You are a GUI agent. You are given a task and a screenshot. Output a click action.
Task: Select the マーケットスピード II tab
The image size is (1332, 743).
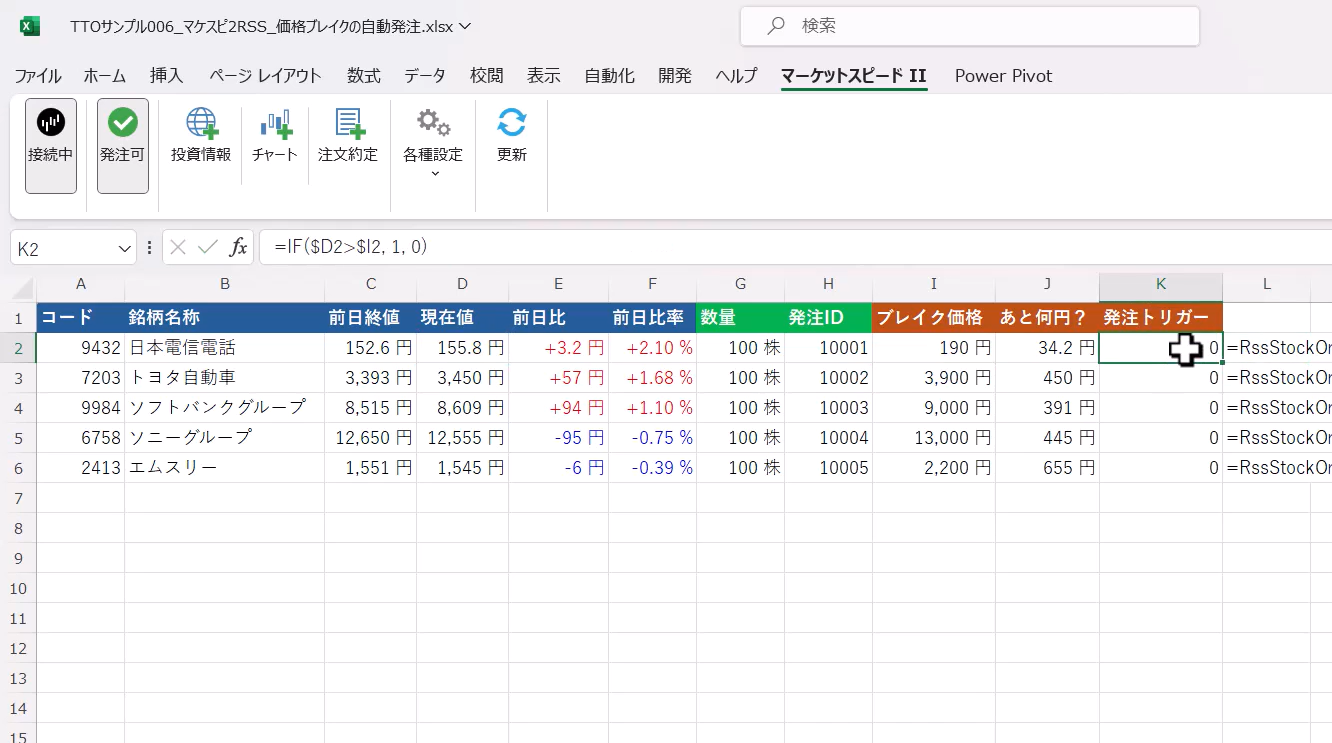pyautogui.click(x=854, y=76)
